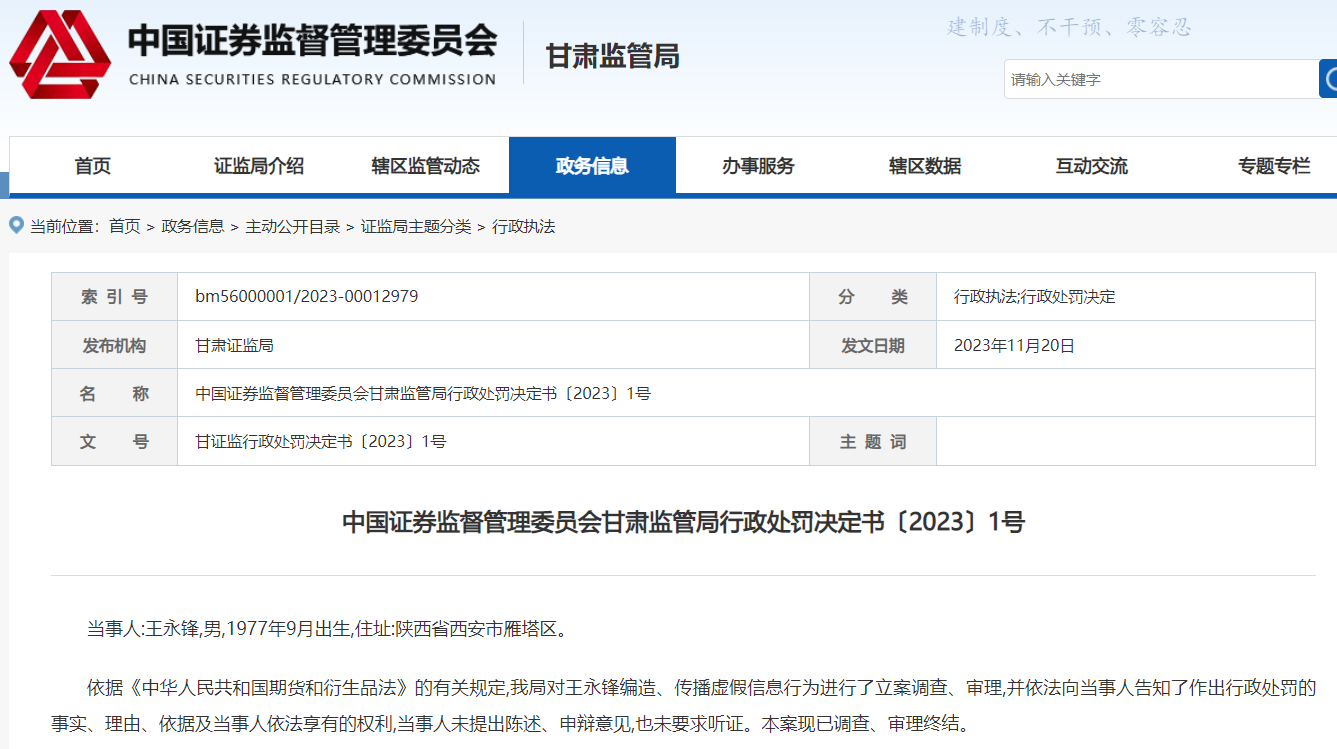Click the 证监局主题分类 breadcrumb link
1337x749 pixels.
click(x=416, y=227)
